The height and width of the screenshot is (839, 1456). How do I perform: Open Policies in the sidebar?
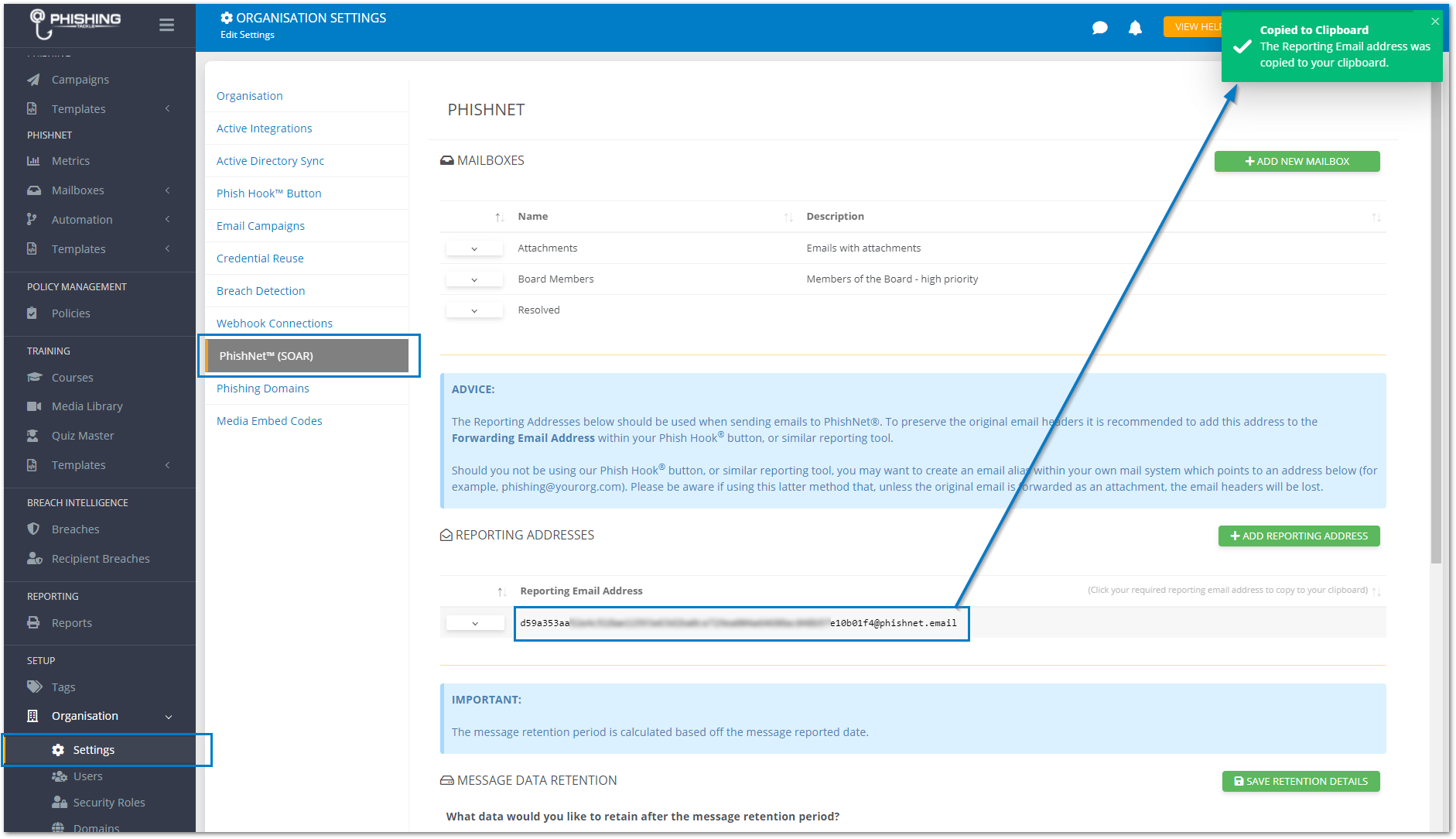tap(71, 313)
